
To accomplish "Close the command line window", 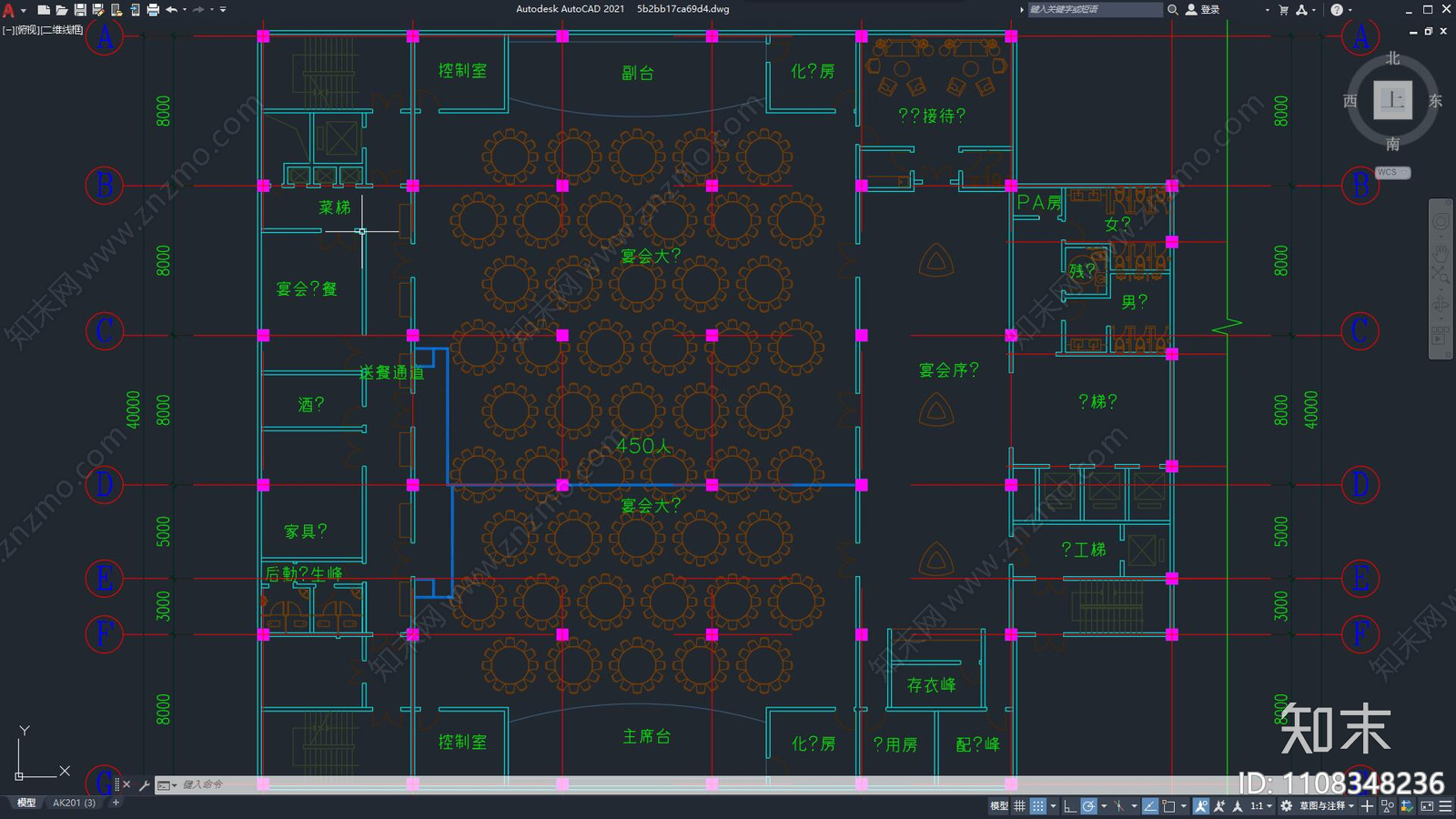I will tap(126, 784).
